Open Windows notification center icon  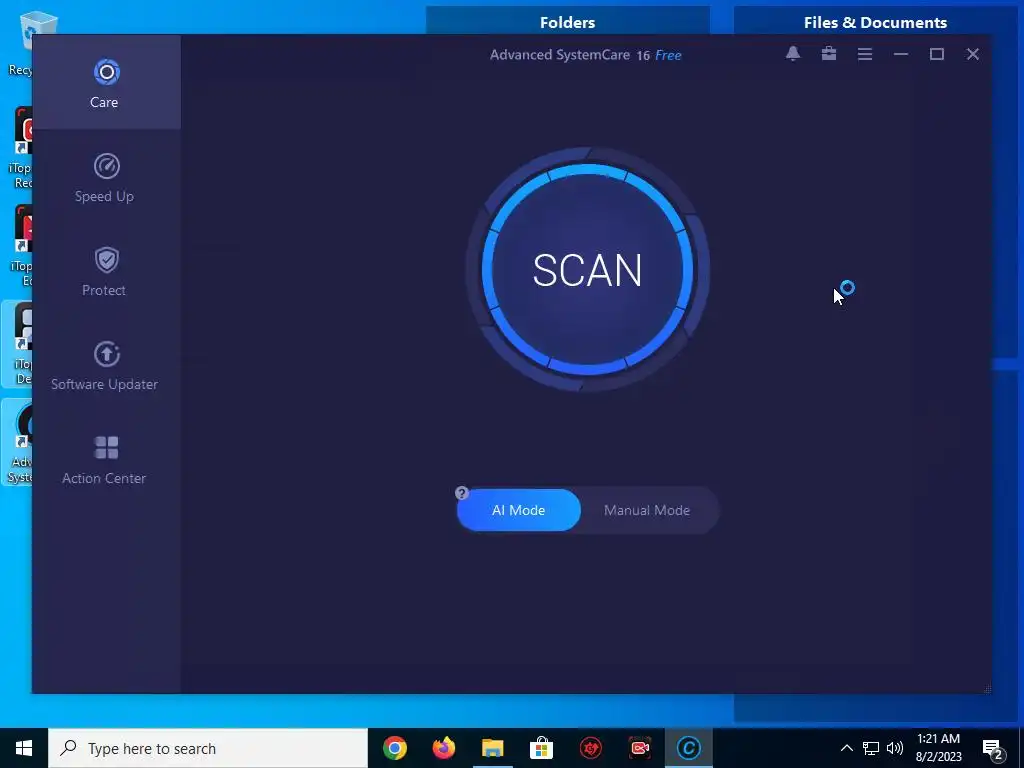[x=993, y=748]
